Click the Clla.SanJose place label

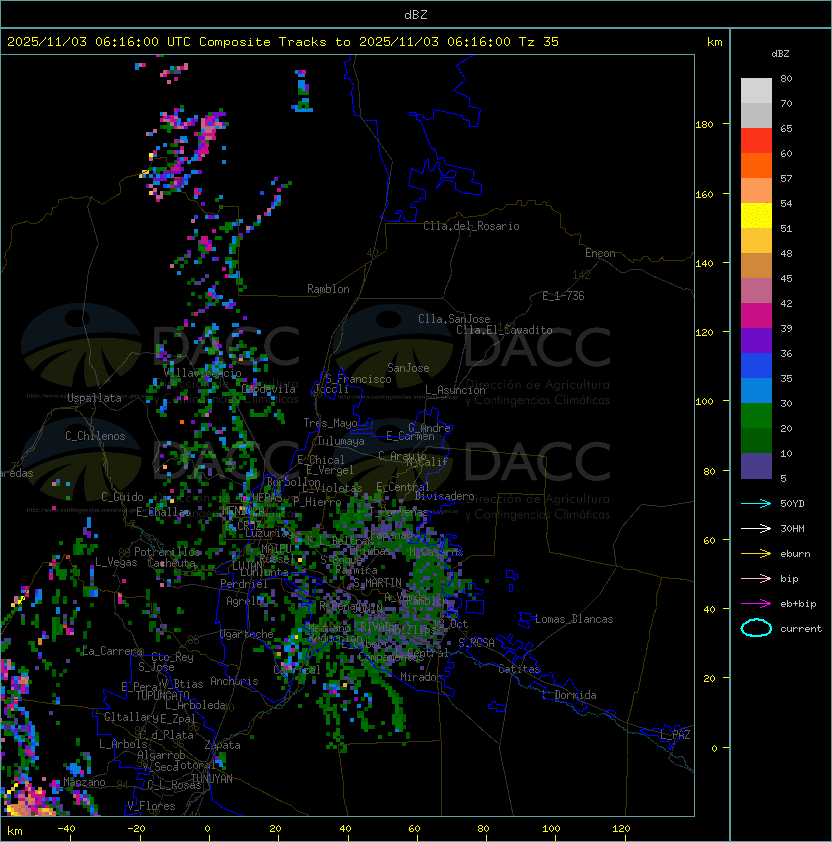(x=454, y=319)
